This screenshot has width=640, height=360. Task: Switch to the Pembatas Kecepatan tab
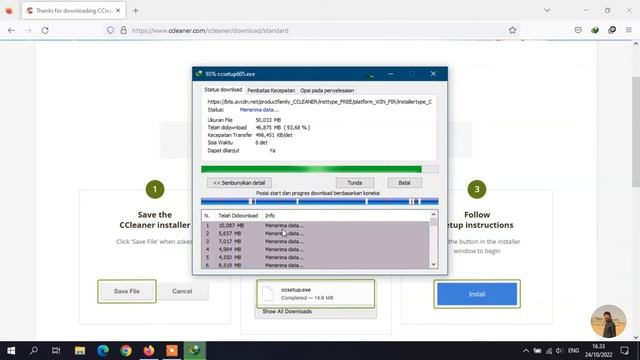pos(271,90)
